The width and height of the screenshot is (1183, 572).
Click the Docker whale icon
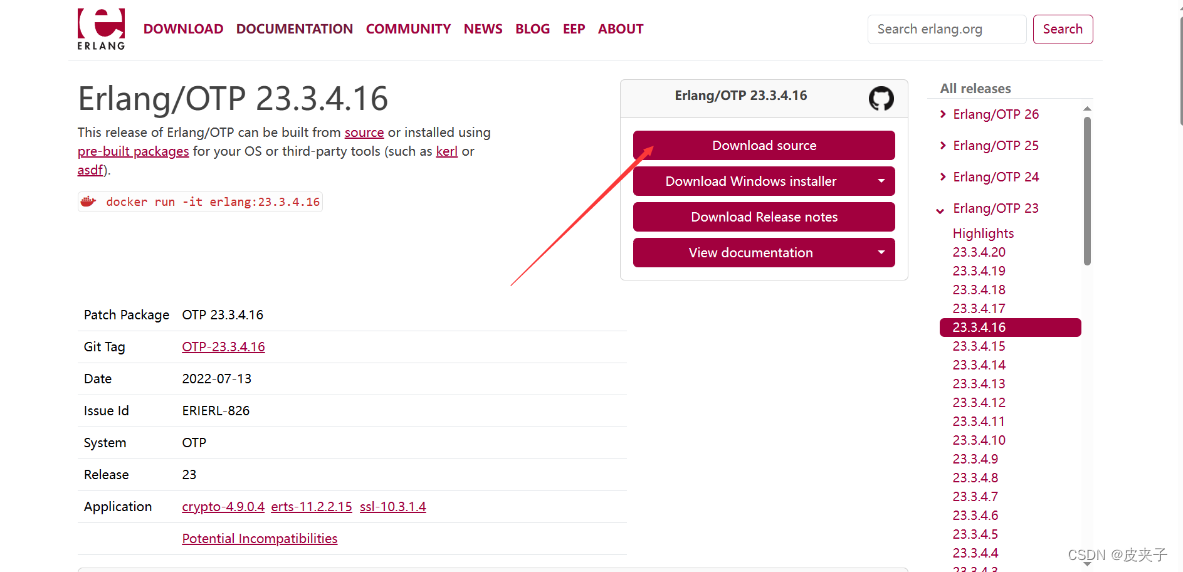89,201
